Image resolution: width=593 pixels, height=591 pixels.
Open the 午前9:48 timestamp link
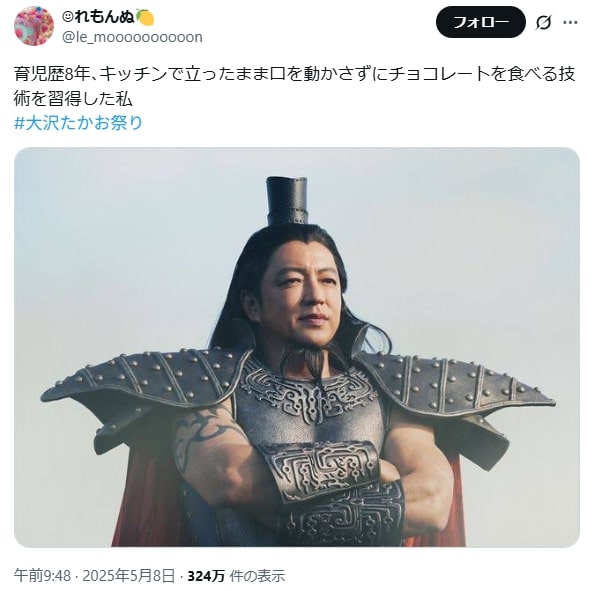[42, 576]
